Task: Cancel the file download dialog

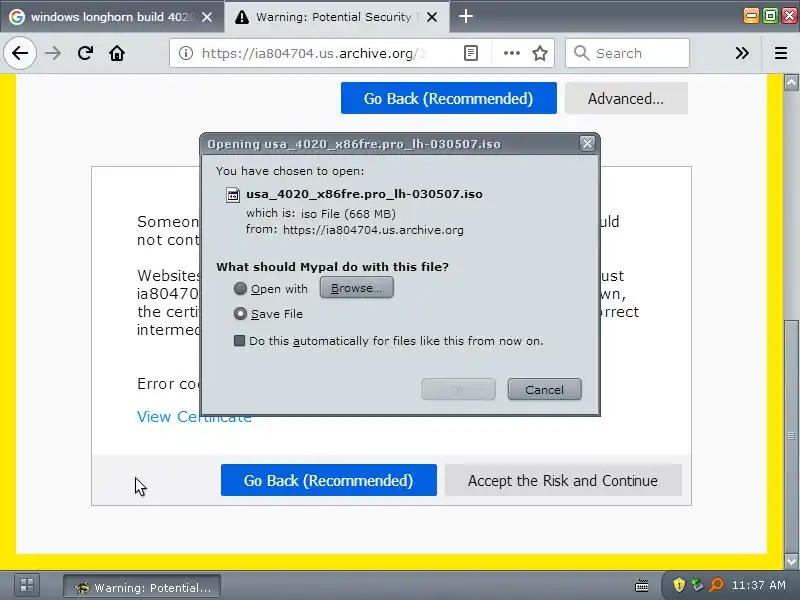Action: coord(544,389)
